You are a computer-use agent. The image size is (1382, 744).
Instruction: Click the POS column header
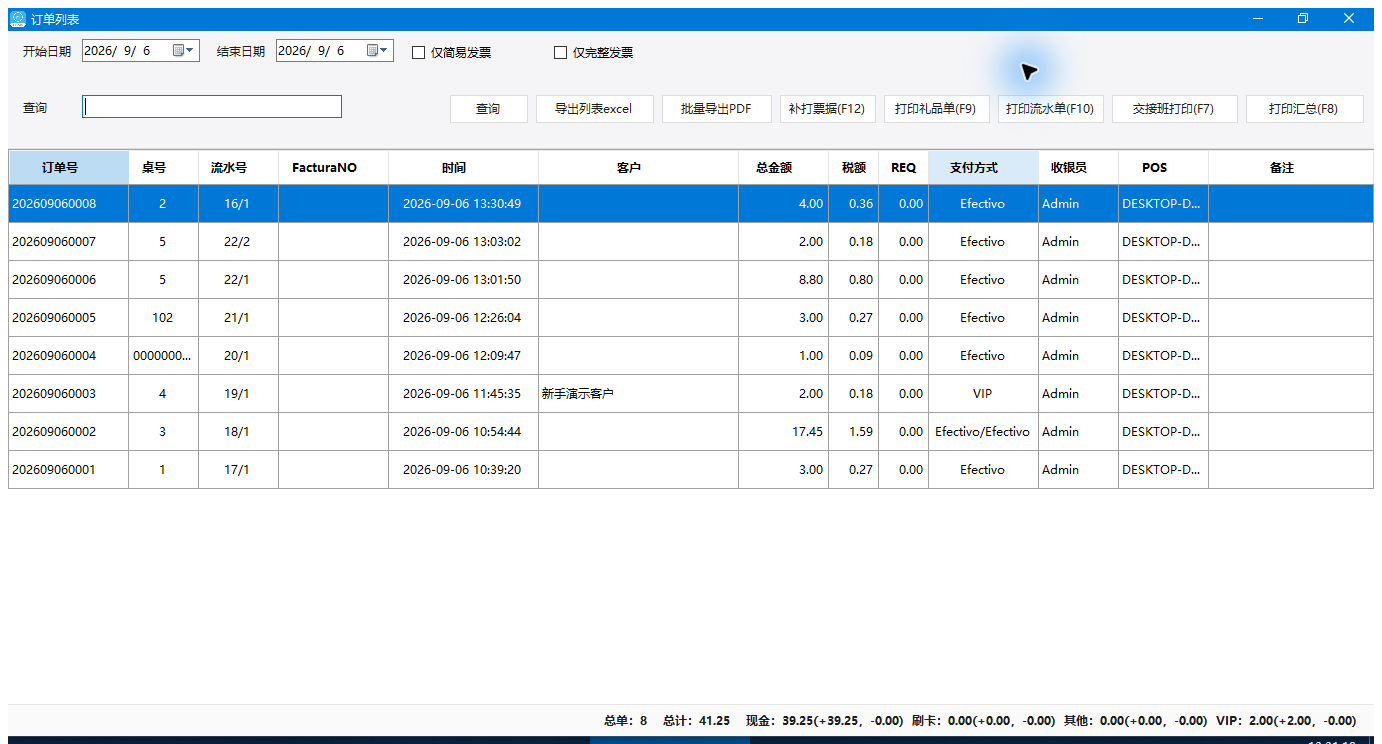(x=1164, y=167)
